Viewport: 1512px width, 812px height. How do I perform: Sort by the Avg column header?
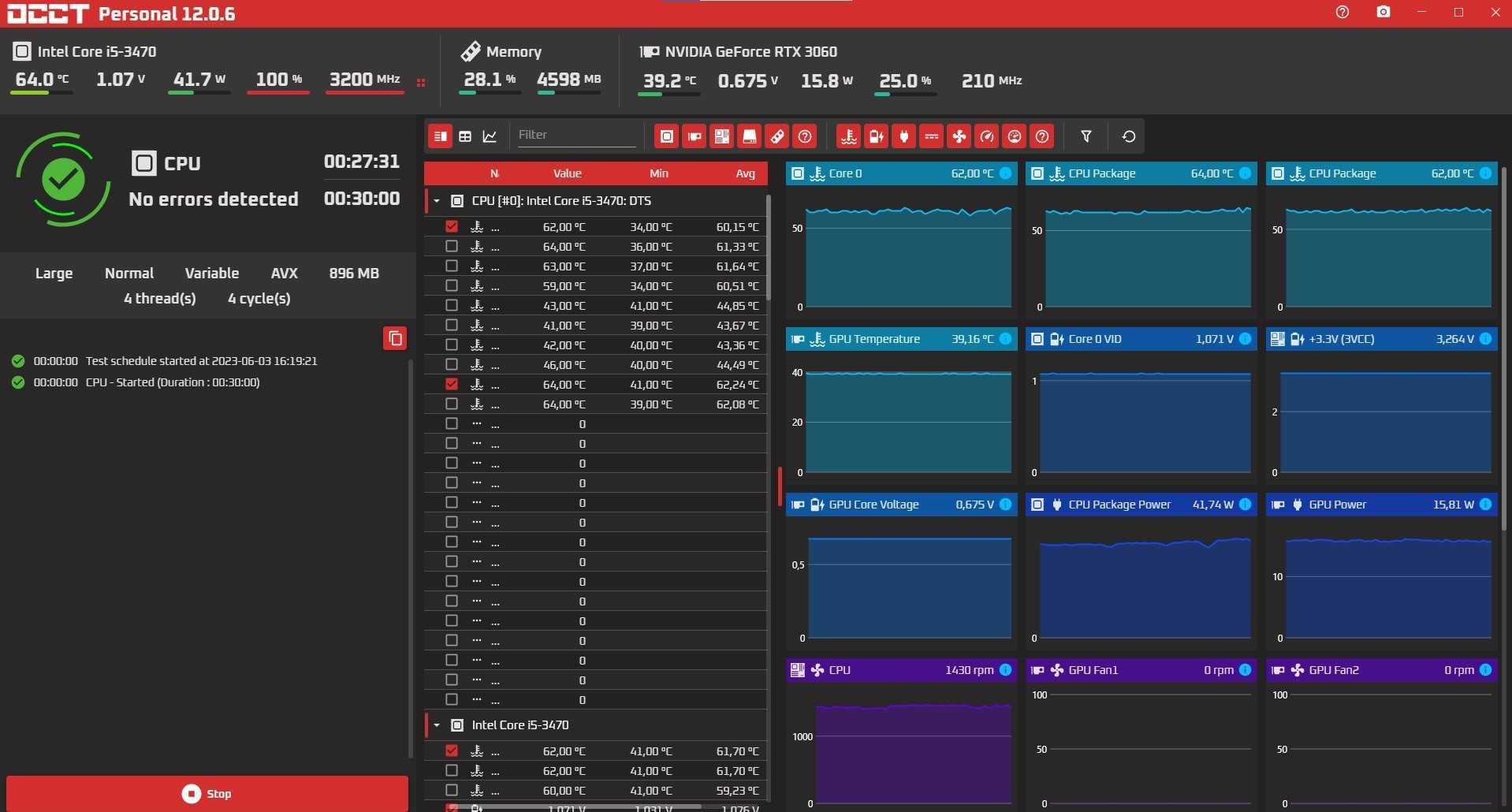[746, 173]
